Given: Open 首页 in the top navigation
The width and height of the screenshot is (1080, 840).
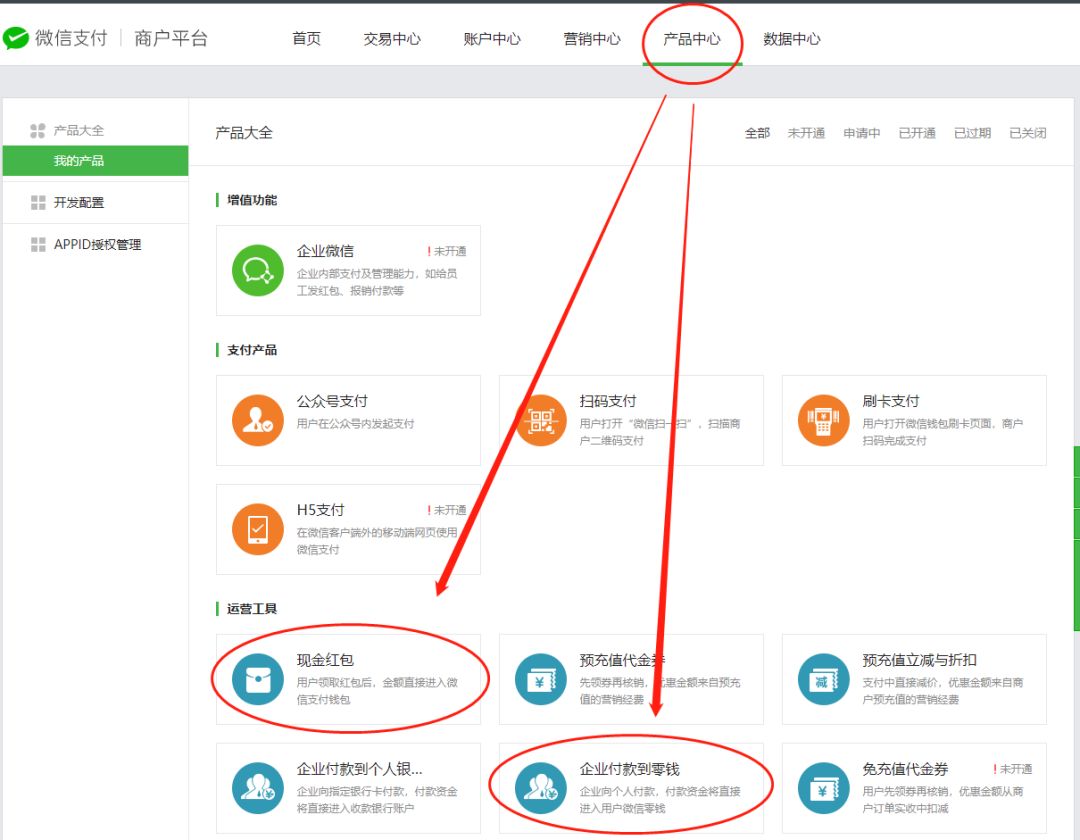Looking at the screenshot, I should point(307,39).
